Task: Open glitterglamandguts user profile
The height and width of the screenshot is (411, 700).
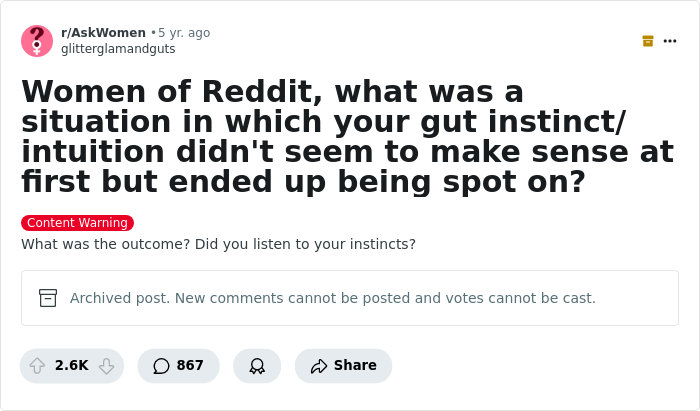Action: click(x=118, y=49)
